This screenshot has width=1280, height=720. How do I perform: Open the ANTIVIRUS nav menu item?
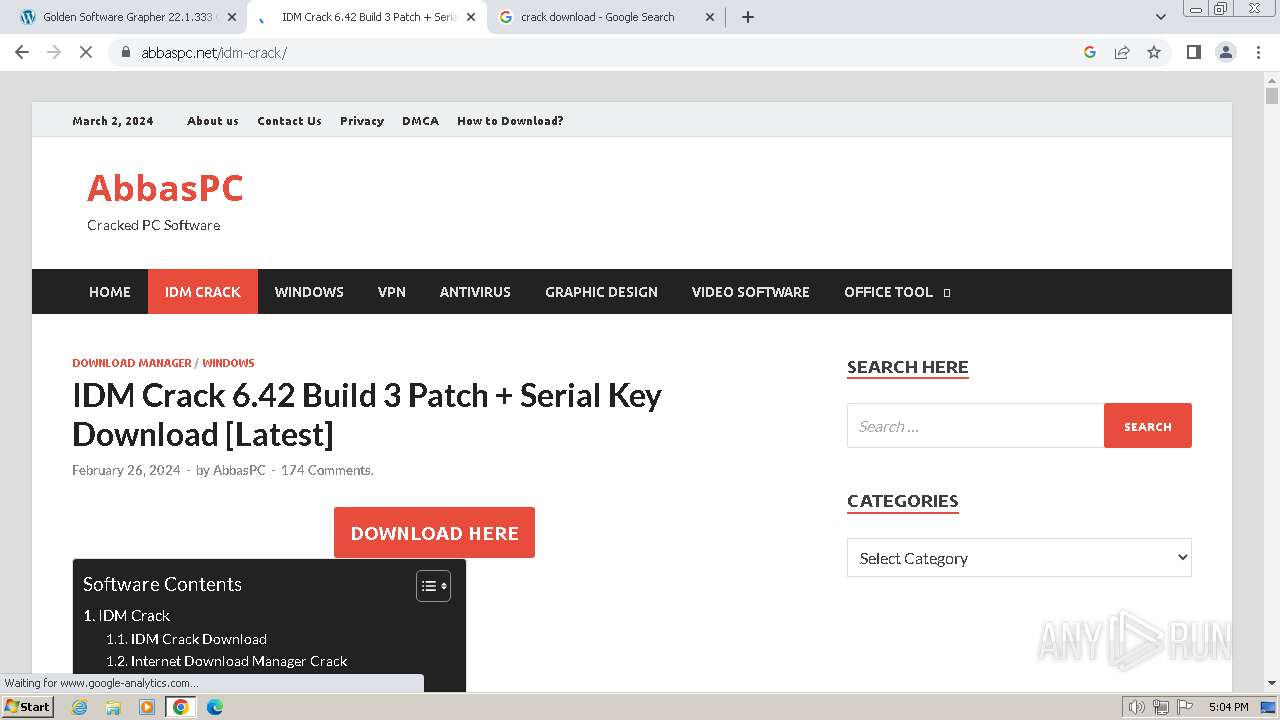pos(475,292)
